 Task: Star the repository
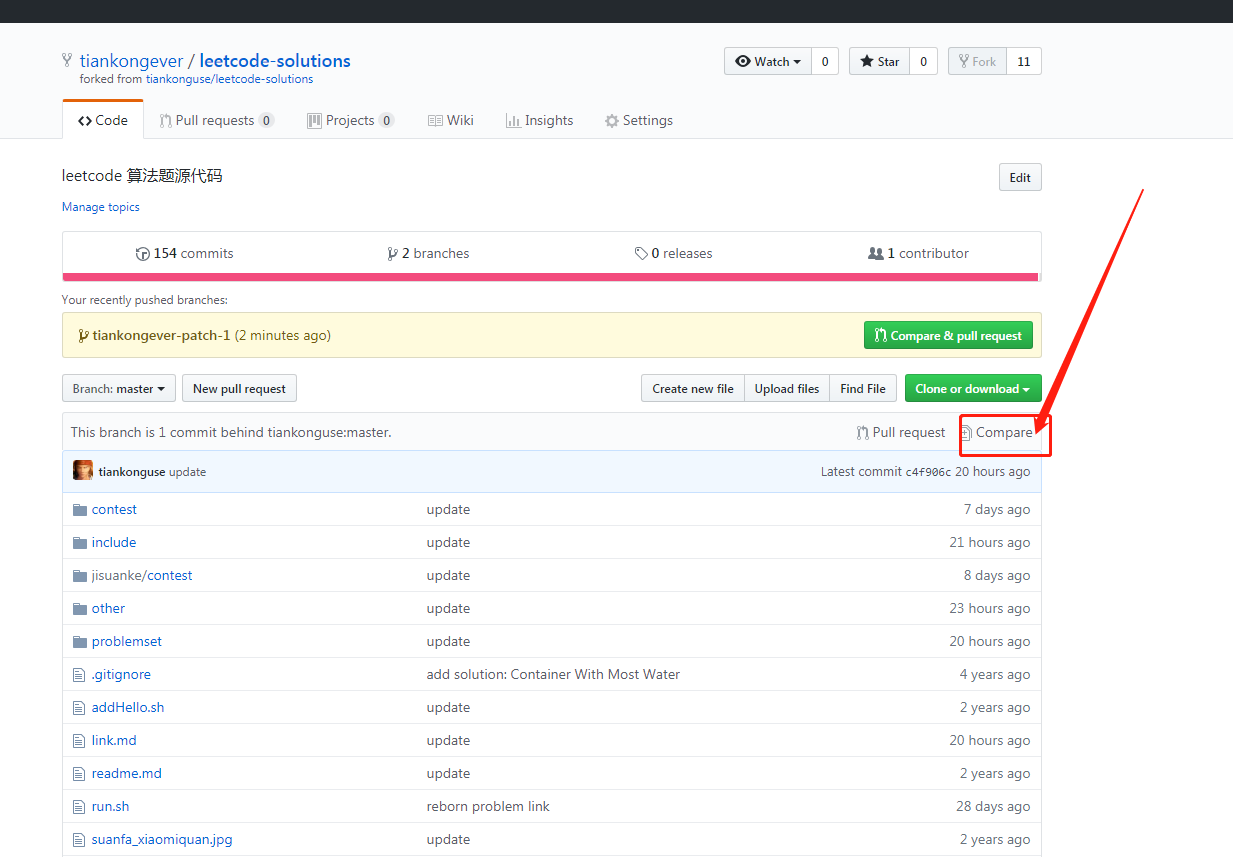(x=880, y=62)
